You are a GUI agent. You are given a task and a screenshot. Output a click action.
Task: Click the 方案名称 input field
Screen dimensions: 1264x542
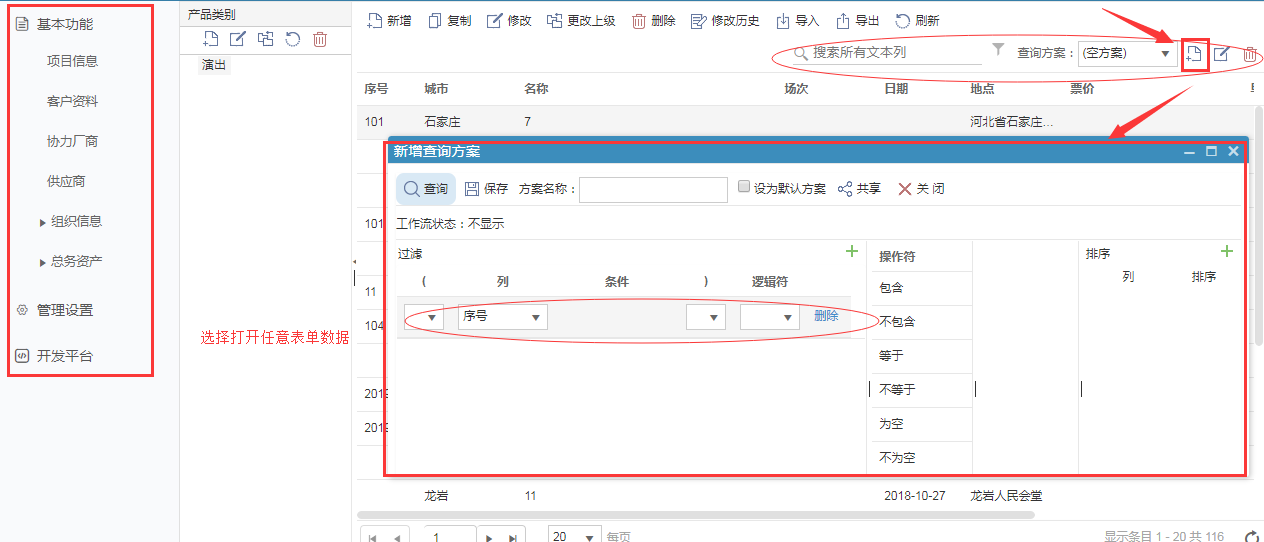pyautogui.click(x=653, y=190)
